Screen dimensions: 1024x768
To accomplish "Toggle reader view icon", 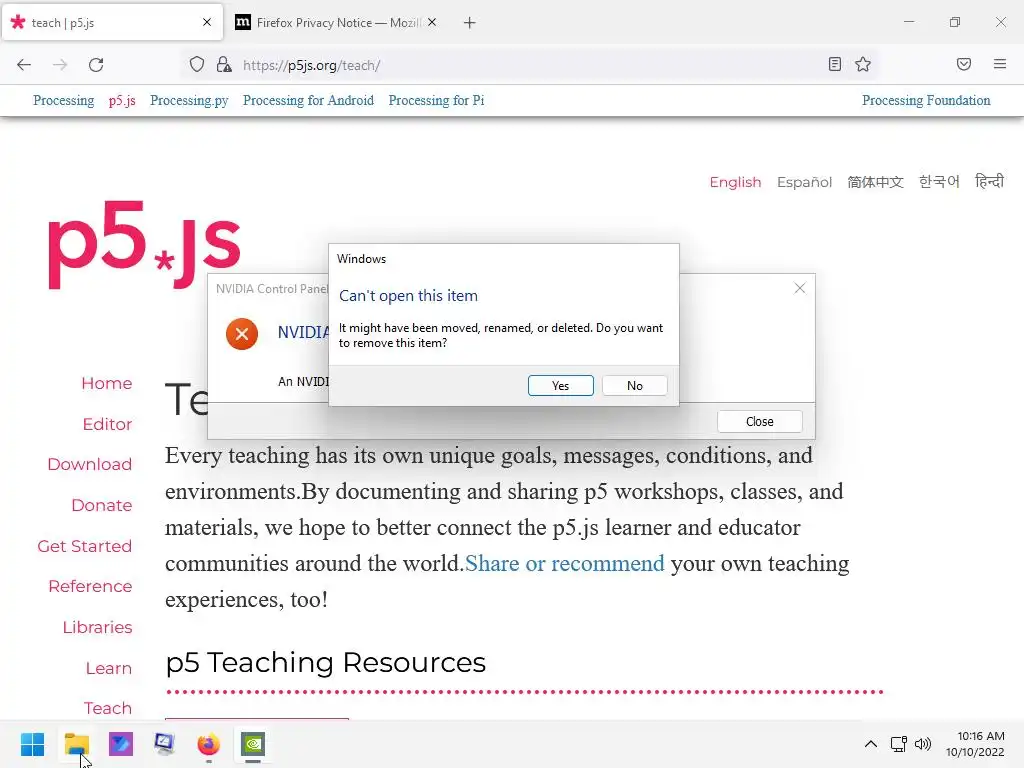I will coord(835,64).
